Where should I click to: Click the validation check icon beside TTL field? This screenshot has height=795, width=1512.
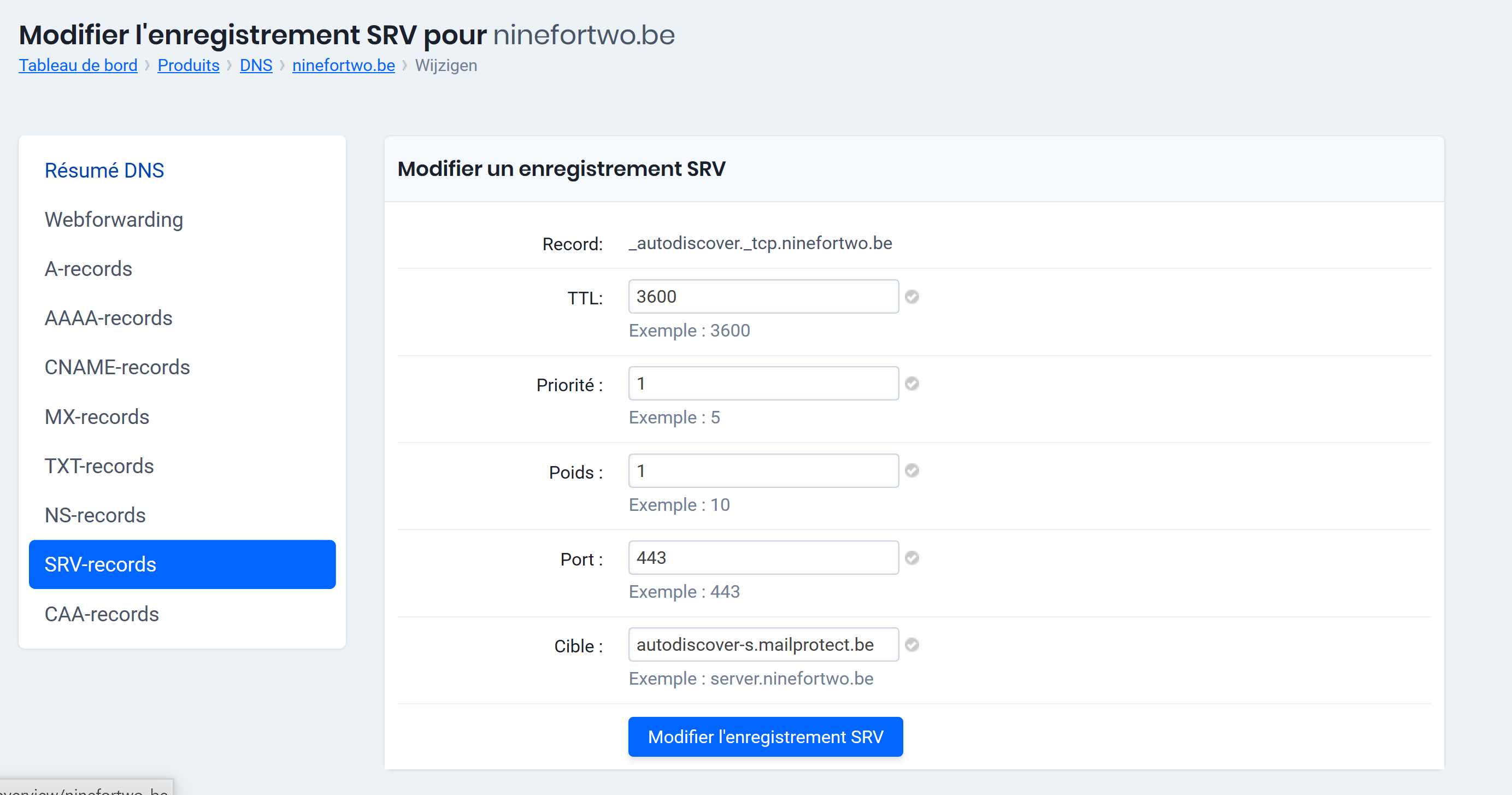[911, 297]
